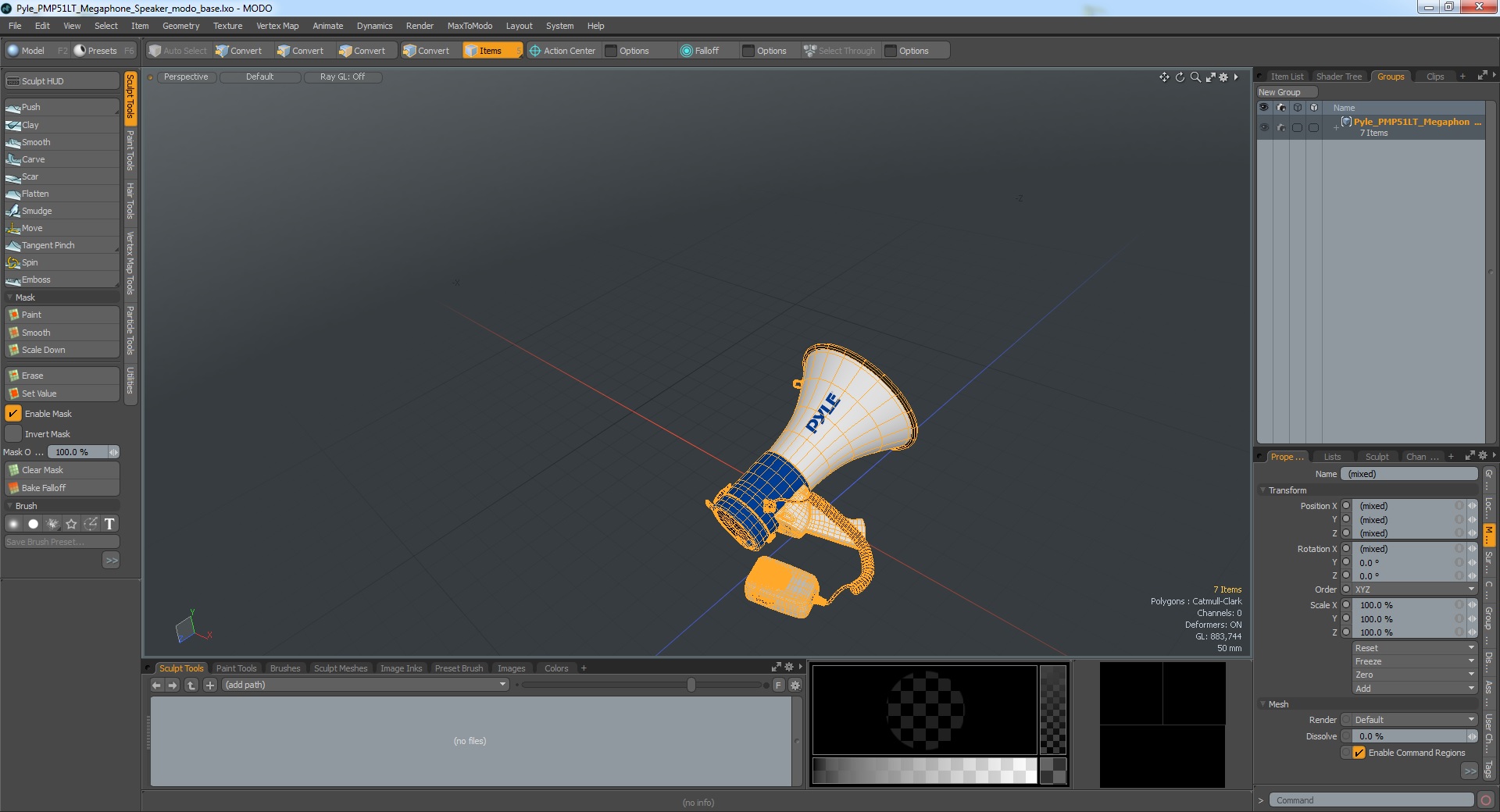Go back in the preset browser
The height and width of the screenshot is (812, 1500).
click(x=156, y=685)
